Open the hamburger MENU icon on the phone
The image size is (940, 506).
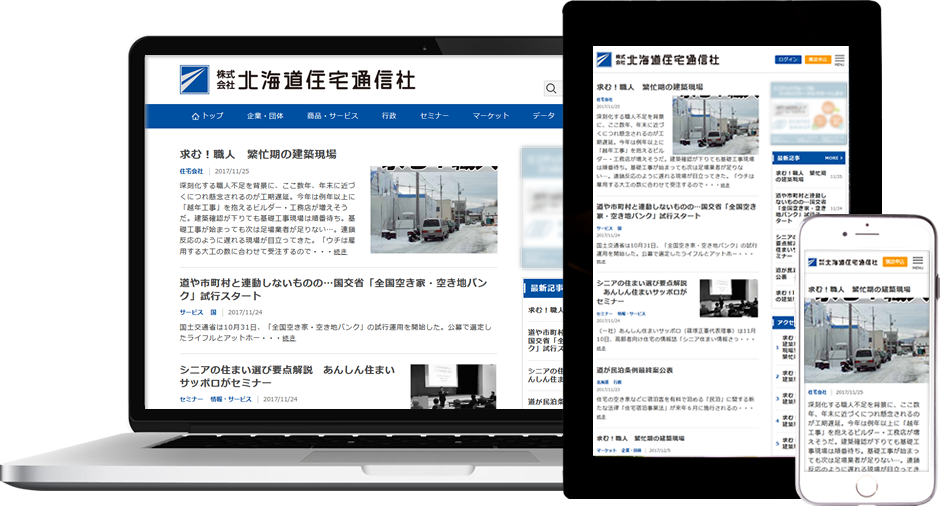(918, 262)
